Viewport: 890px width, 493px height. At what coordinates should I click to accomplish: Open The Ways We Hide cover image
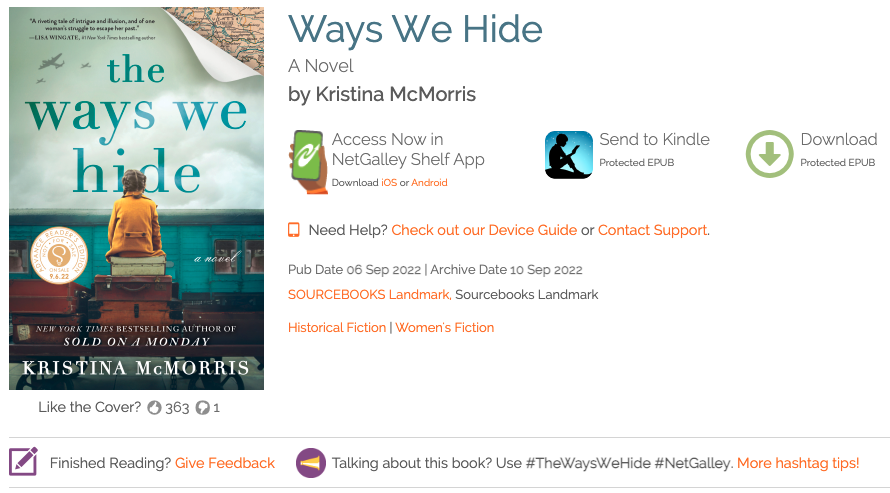[136, 198]
